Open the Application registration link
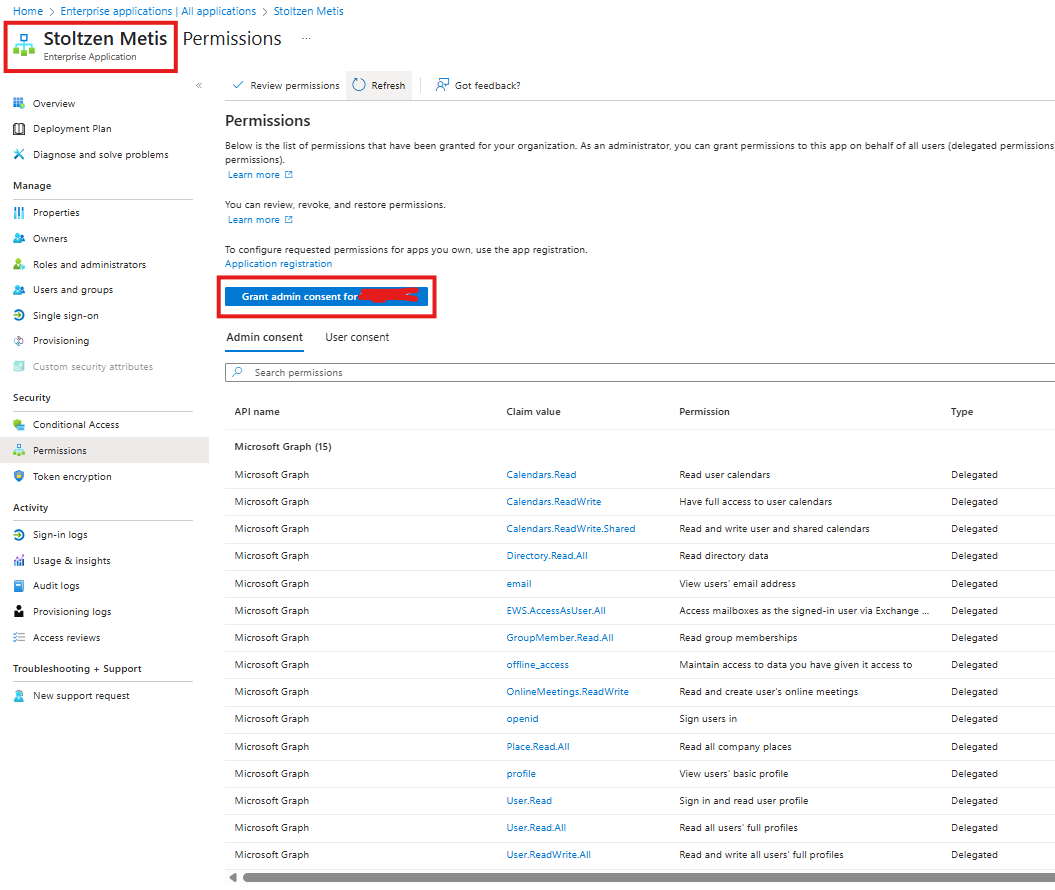 [x=279, y=264]
